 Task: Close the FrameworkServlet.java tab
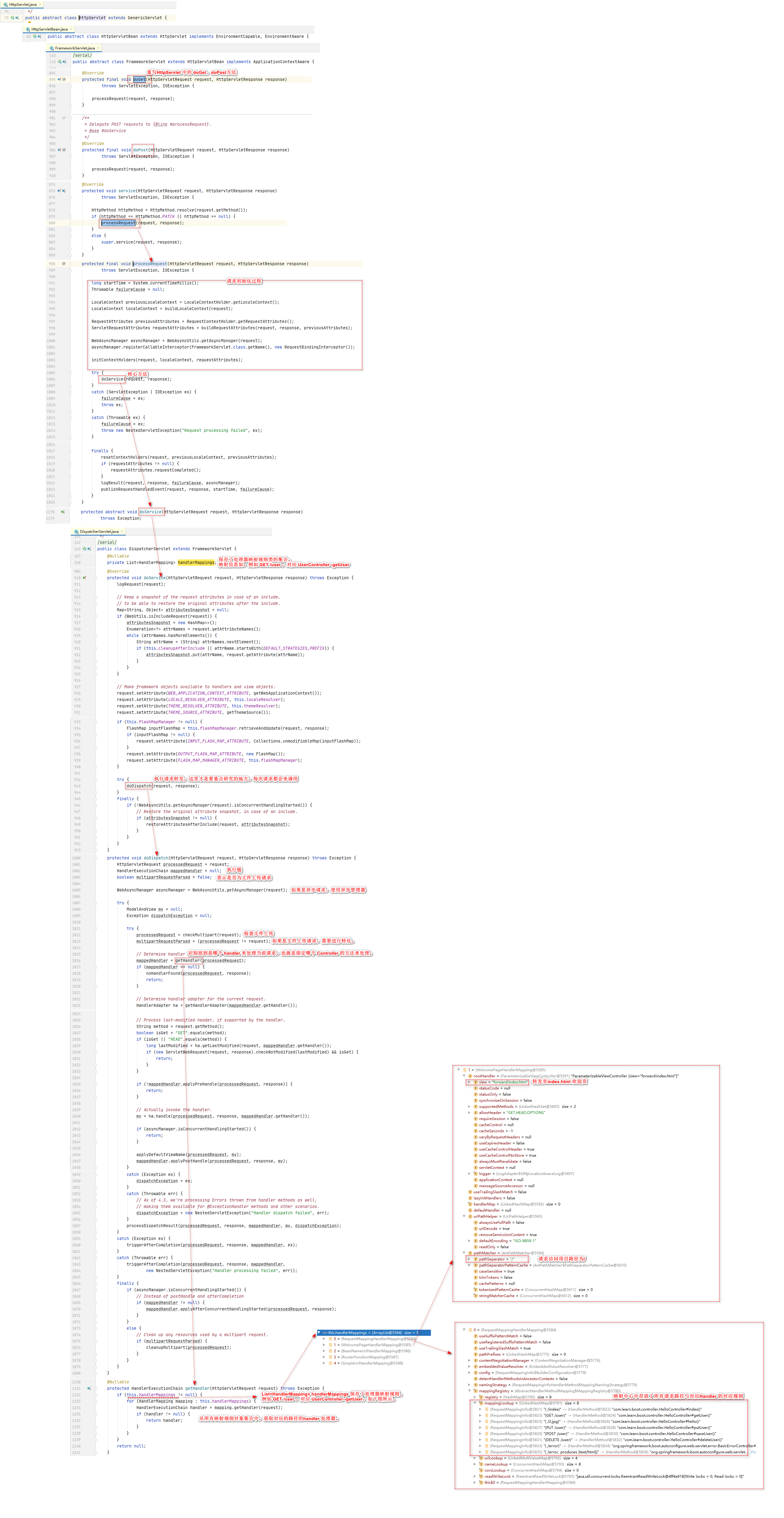pos(99,48)
